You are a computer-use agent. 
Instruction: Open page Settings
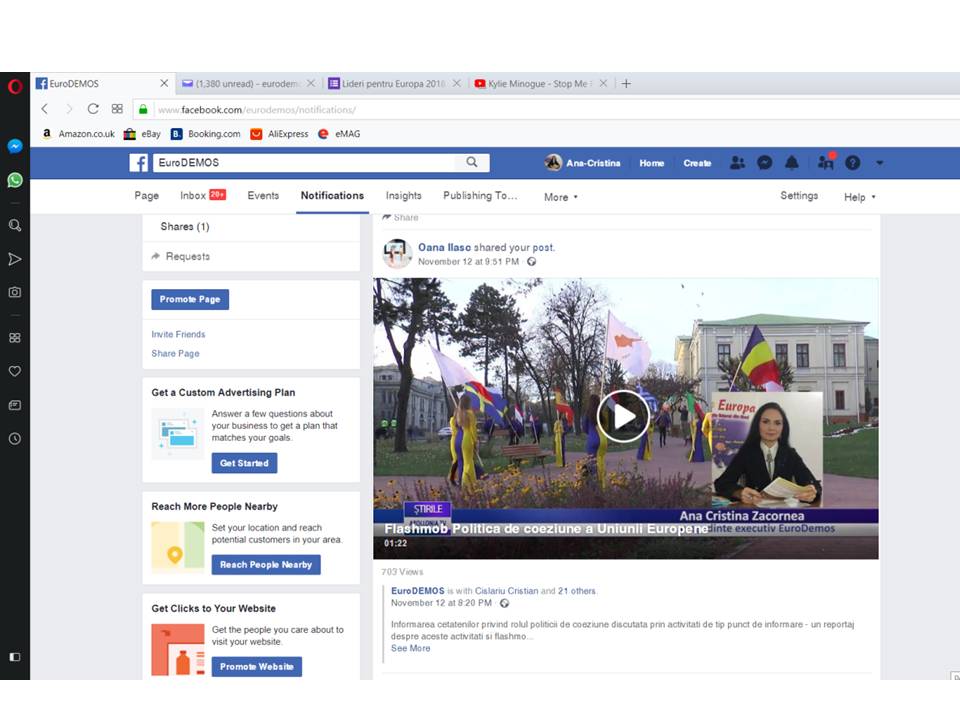799,195
